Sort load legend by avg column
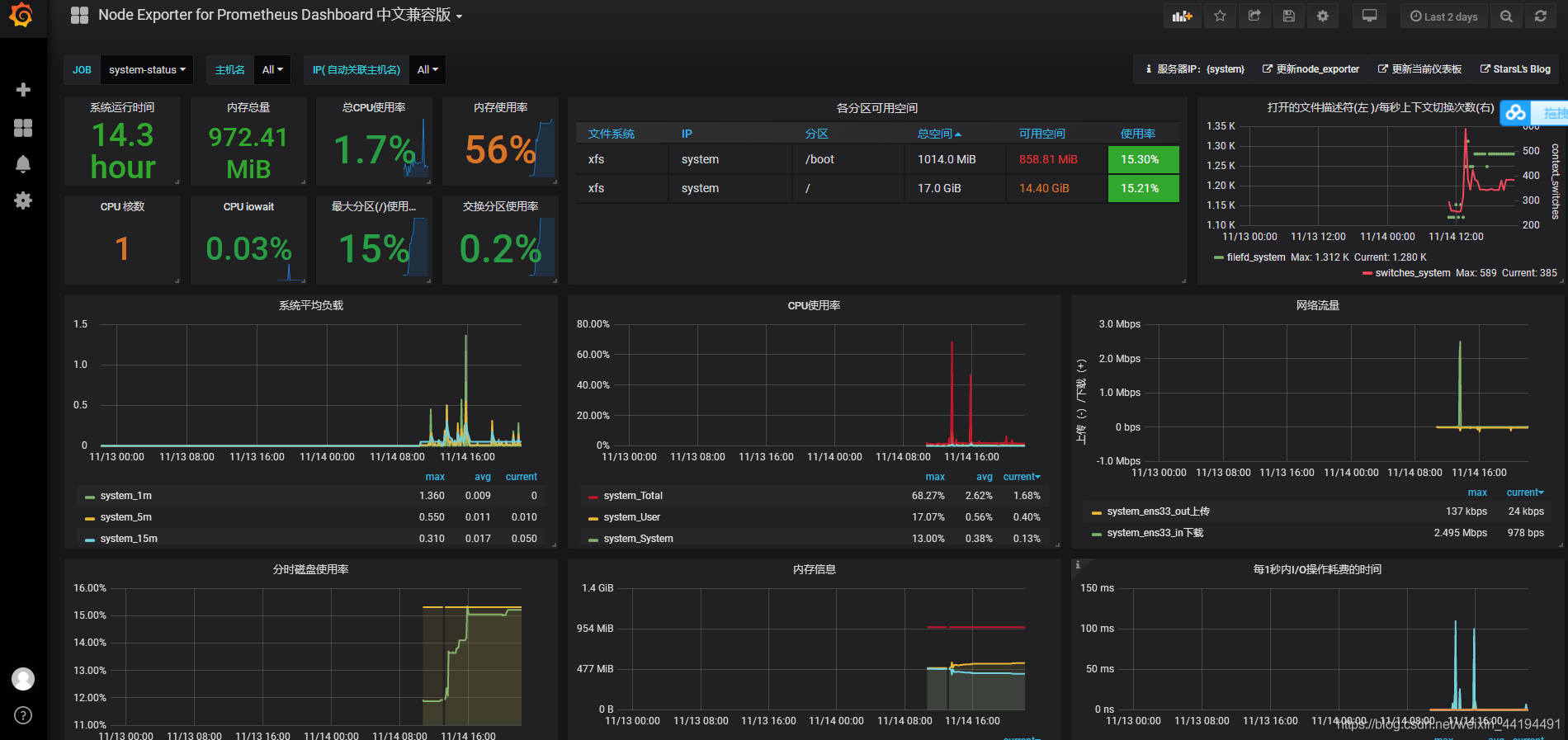This screenshot has height=740, width=1568. [483, 477]
